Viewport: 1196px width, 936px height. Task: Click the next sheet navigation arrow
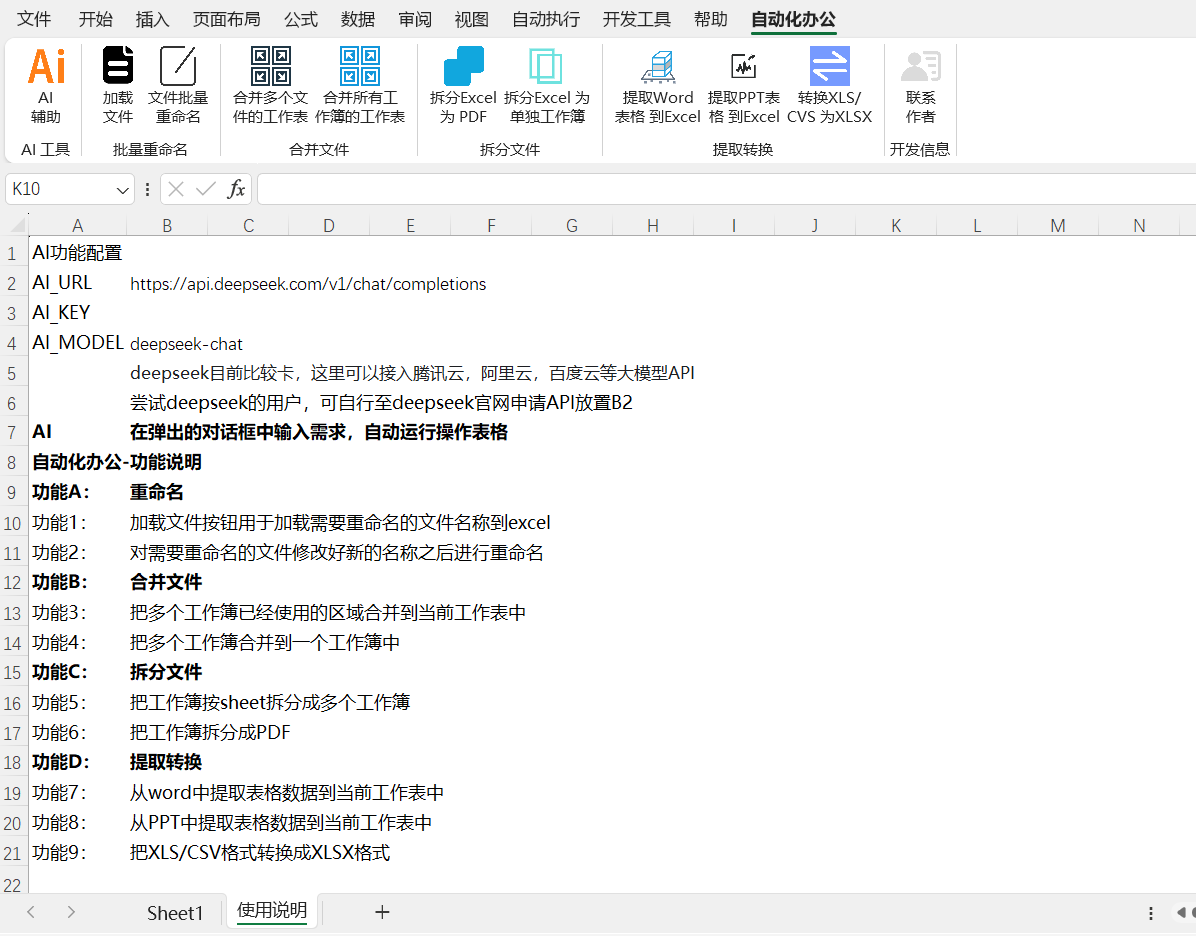point(71,912)
